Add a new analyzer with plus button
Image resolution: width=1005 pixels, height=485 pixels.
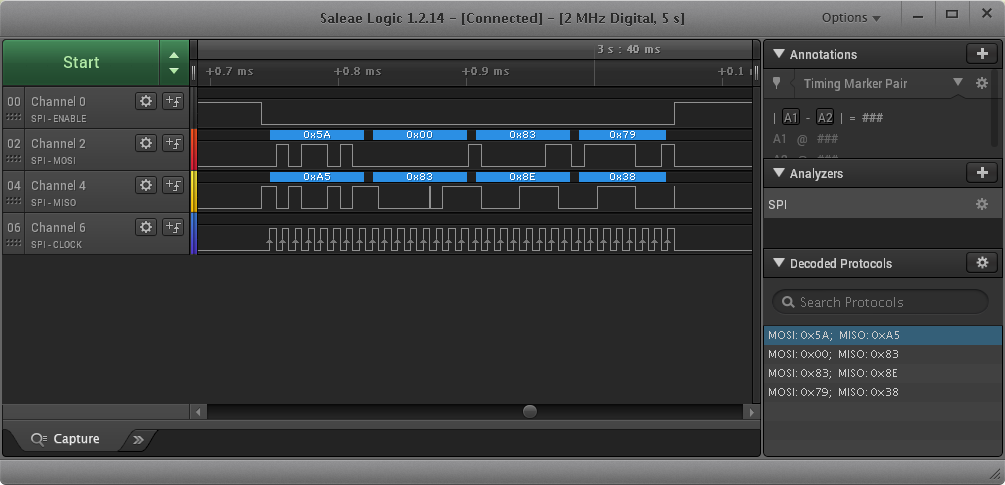[982, 172]
